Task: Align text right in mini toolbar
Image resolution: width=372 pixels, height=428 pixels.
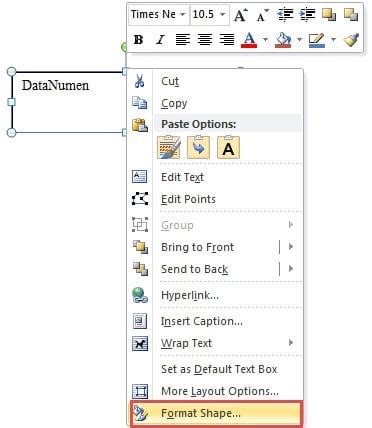Action: tap(227, 40)
